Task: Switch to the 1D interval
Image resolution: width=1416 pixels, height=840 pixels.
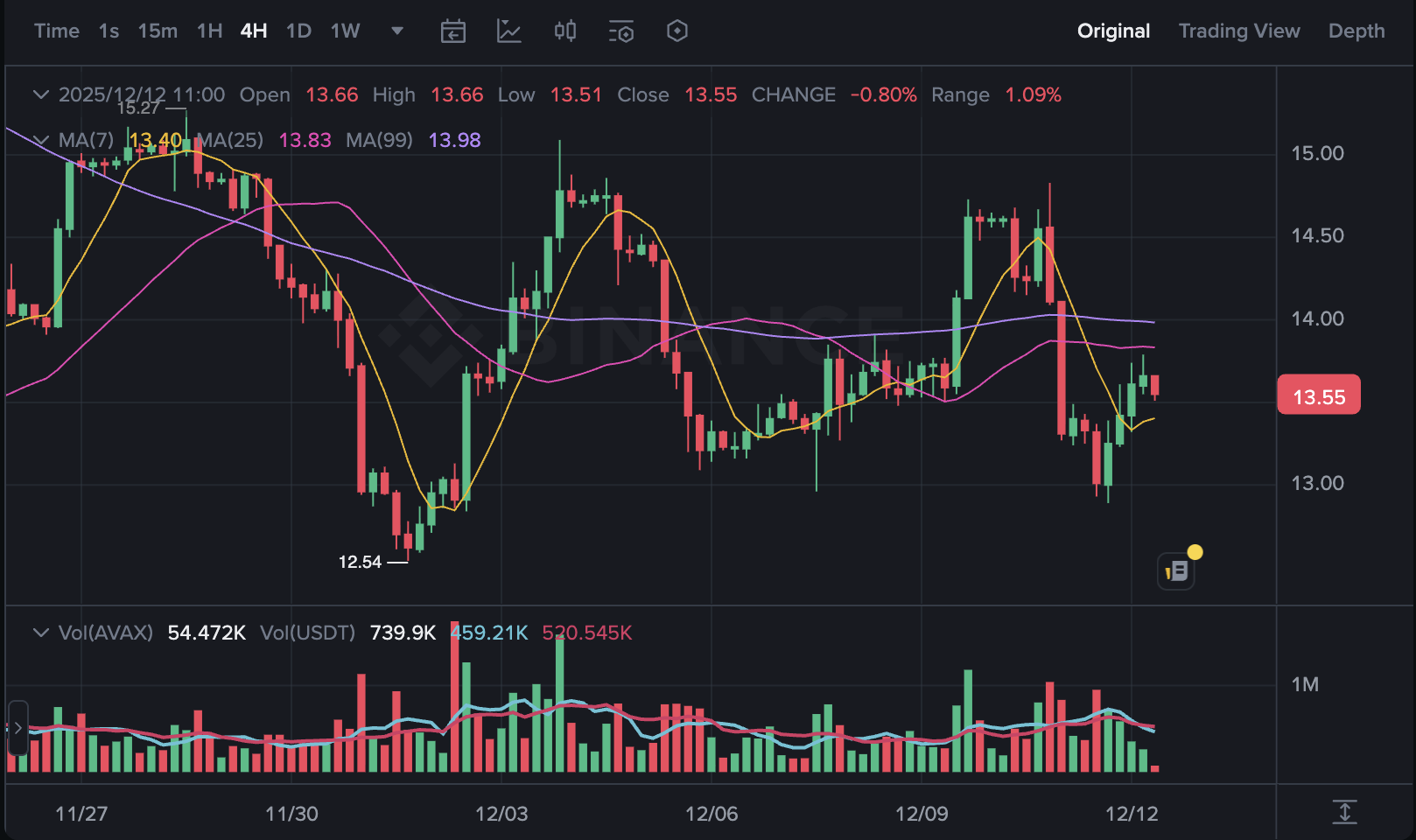Action: (298, 31)
